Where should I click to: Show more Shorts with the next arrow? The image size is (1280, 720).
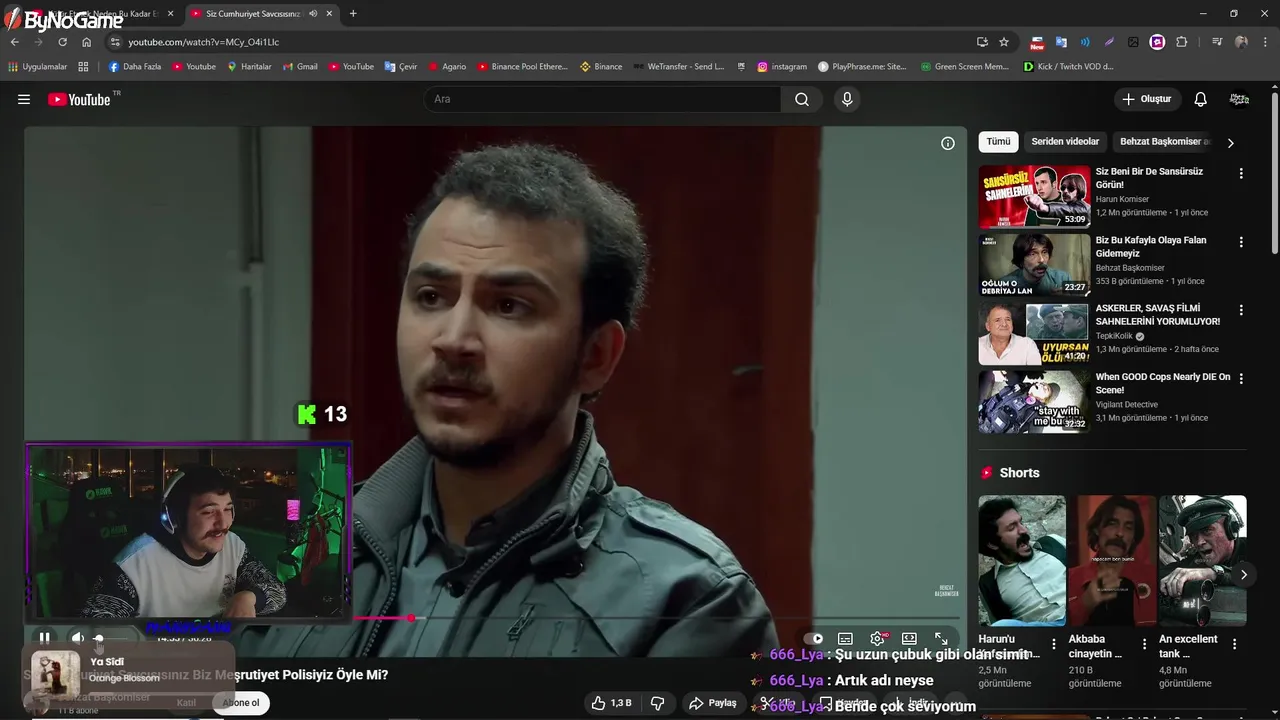coord(1243,575)
